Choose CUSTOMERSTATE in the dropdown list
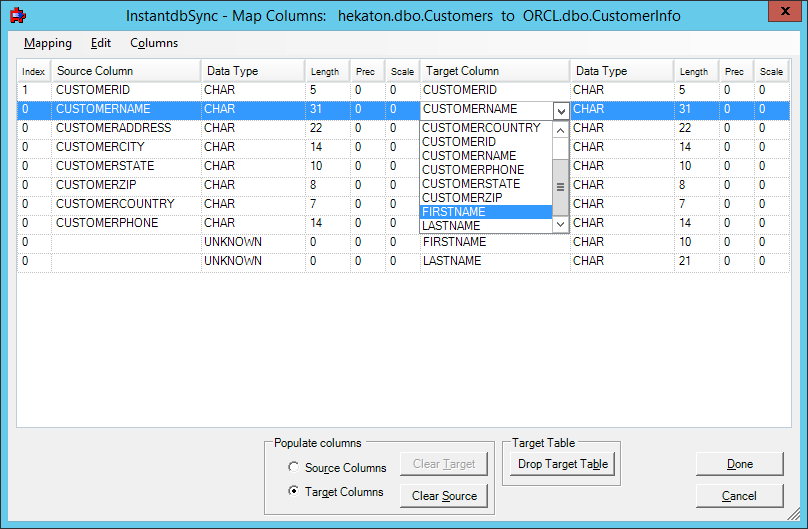 click(486, 183)
